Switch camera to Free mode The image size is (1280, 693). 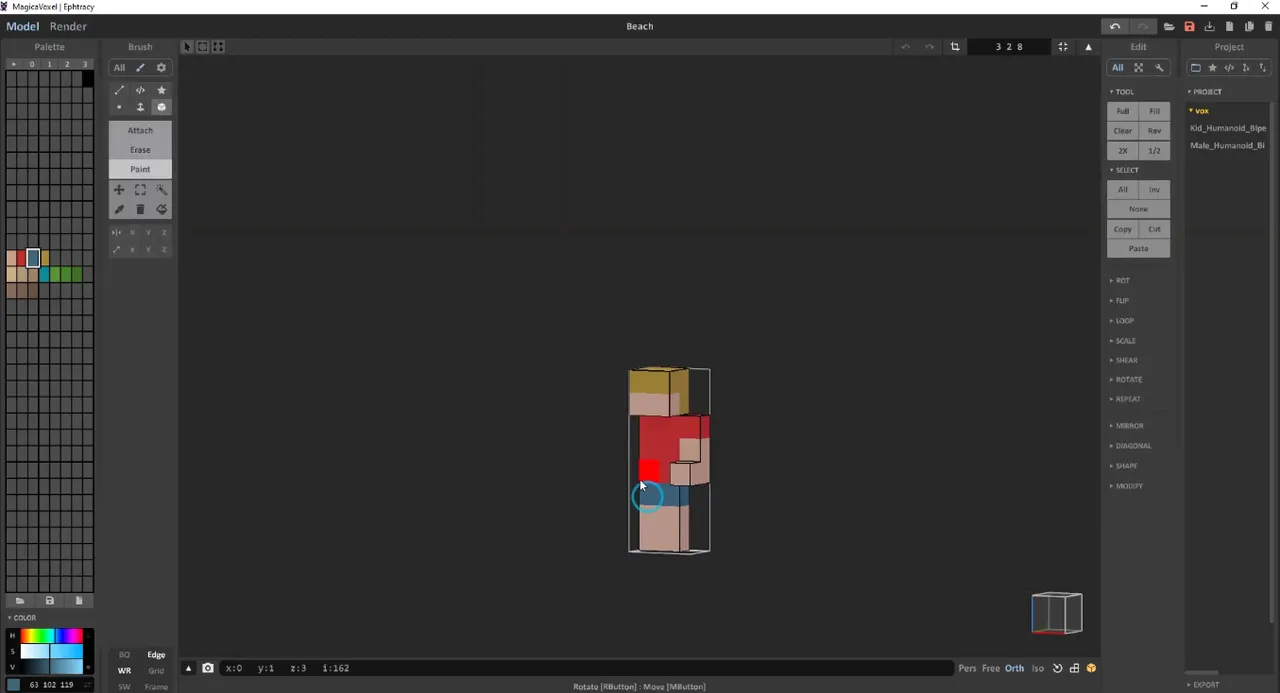[x=991, y=668]
